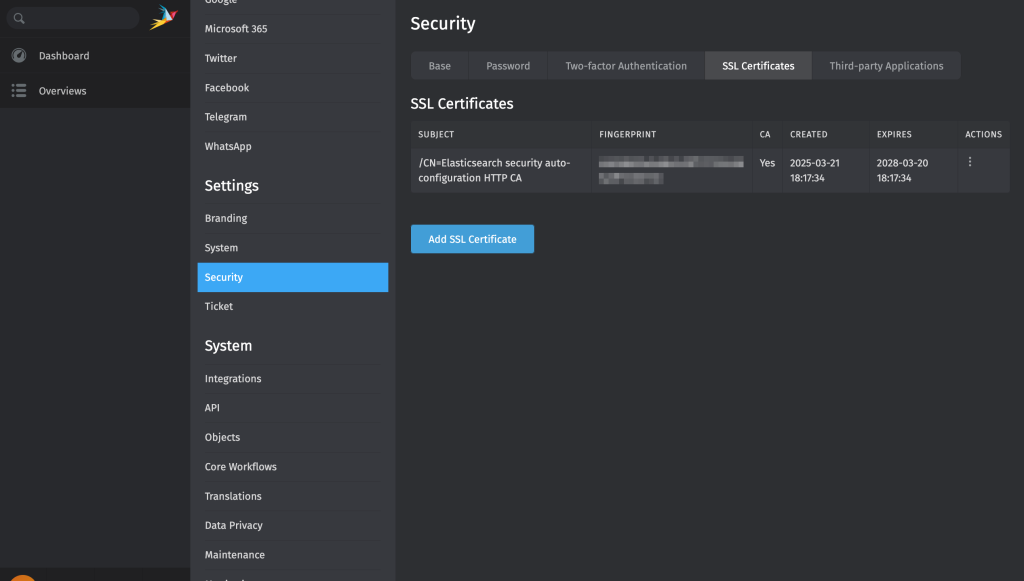
Task: Switch to the Base tab
Action: coord(439,66)
